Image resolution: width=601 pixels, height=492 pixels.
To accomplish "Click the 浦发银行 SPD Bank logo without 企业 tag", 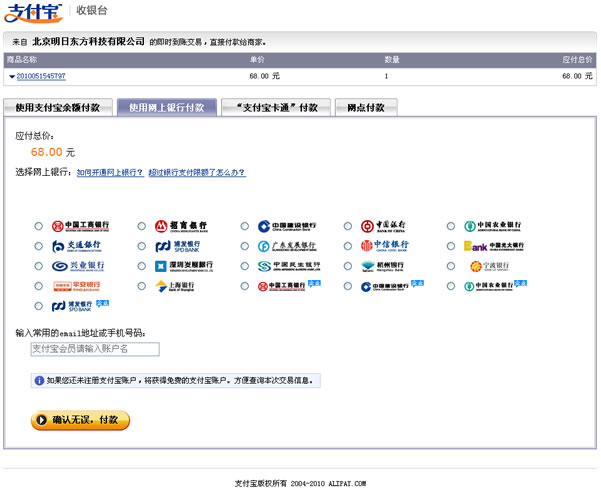I will tap(177, 246).
